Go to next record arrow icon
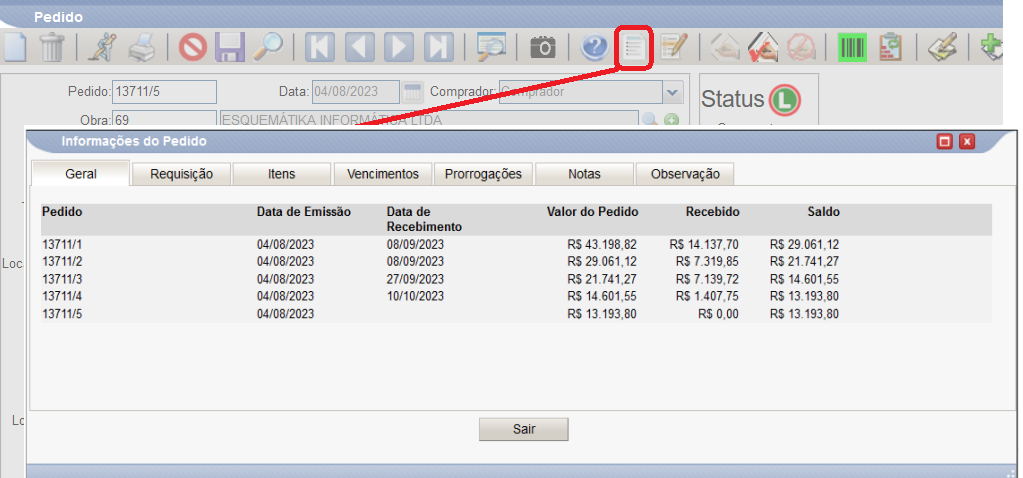Screen dimensions: 1023x478 pos(399,48)
